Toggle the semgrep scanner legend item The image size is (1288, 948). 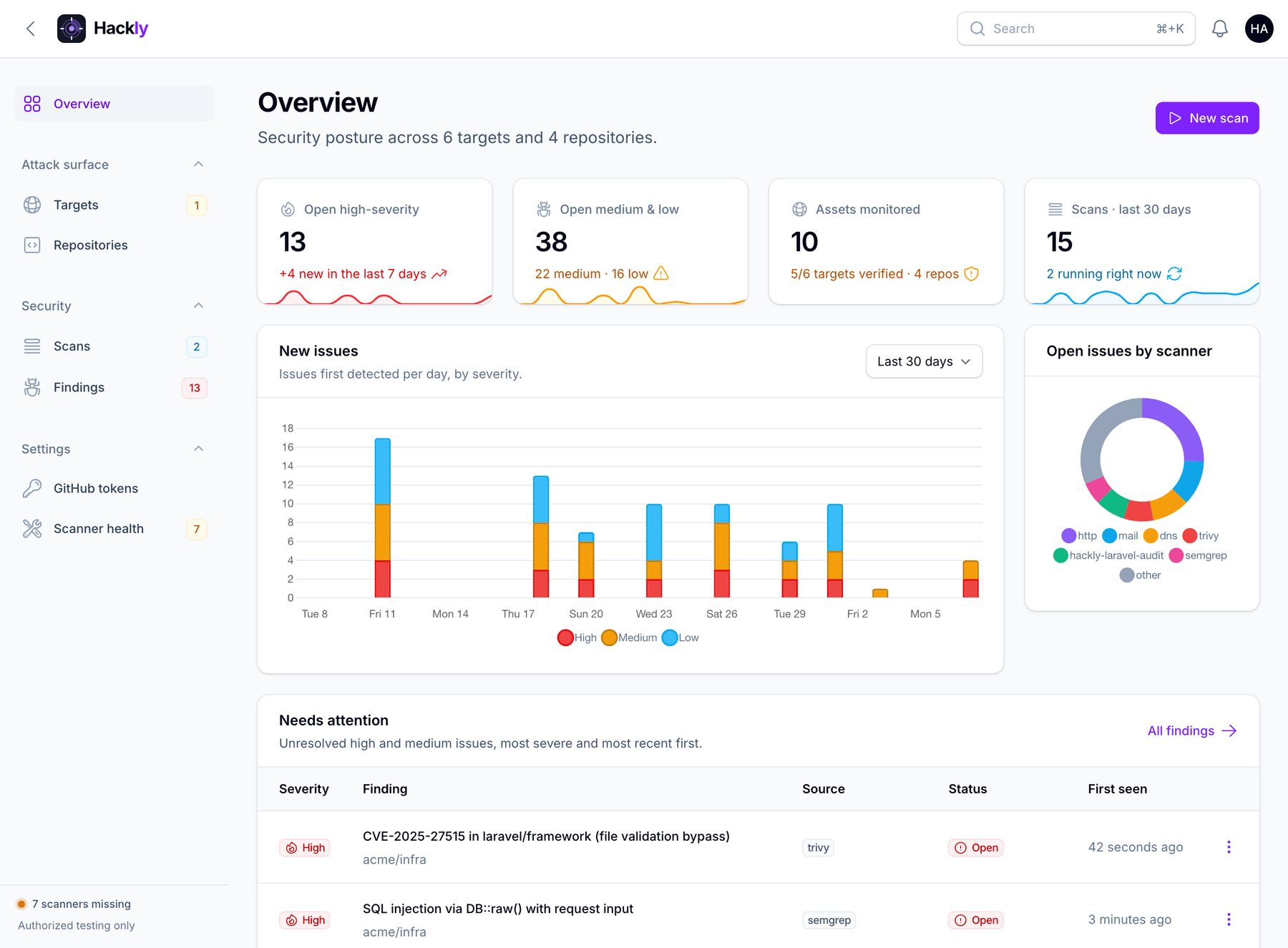[1198, 555]
